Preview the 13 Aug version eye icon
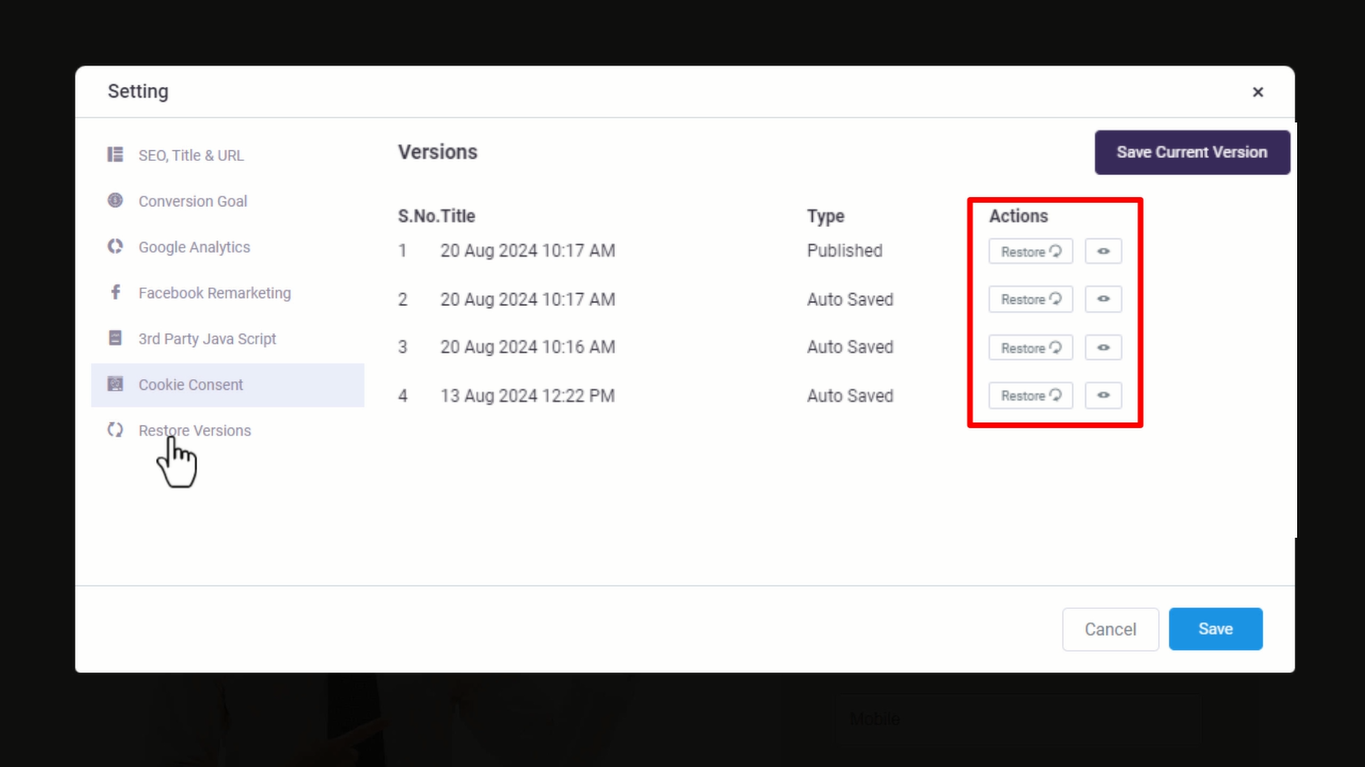This screenshot has width=1365, height=767. click(1103, 395)
